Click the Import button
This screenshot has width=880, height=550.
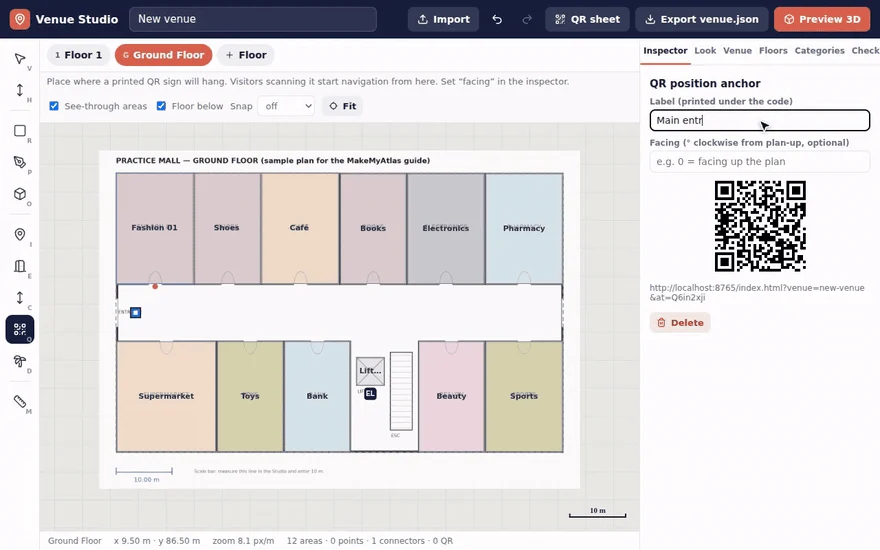click(443, 19)
